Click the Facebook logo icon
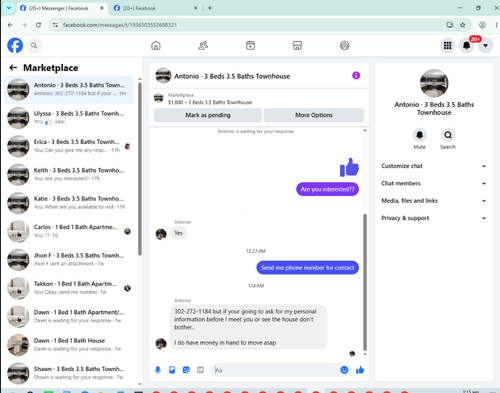The width and height of the screenshot is (500, 393). [15, 45]
